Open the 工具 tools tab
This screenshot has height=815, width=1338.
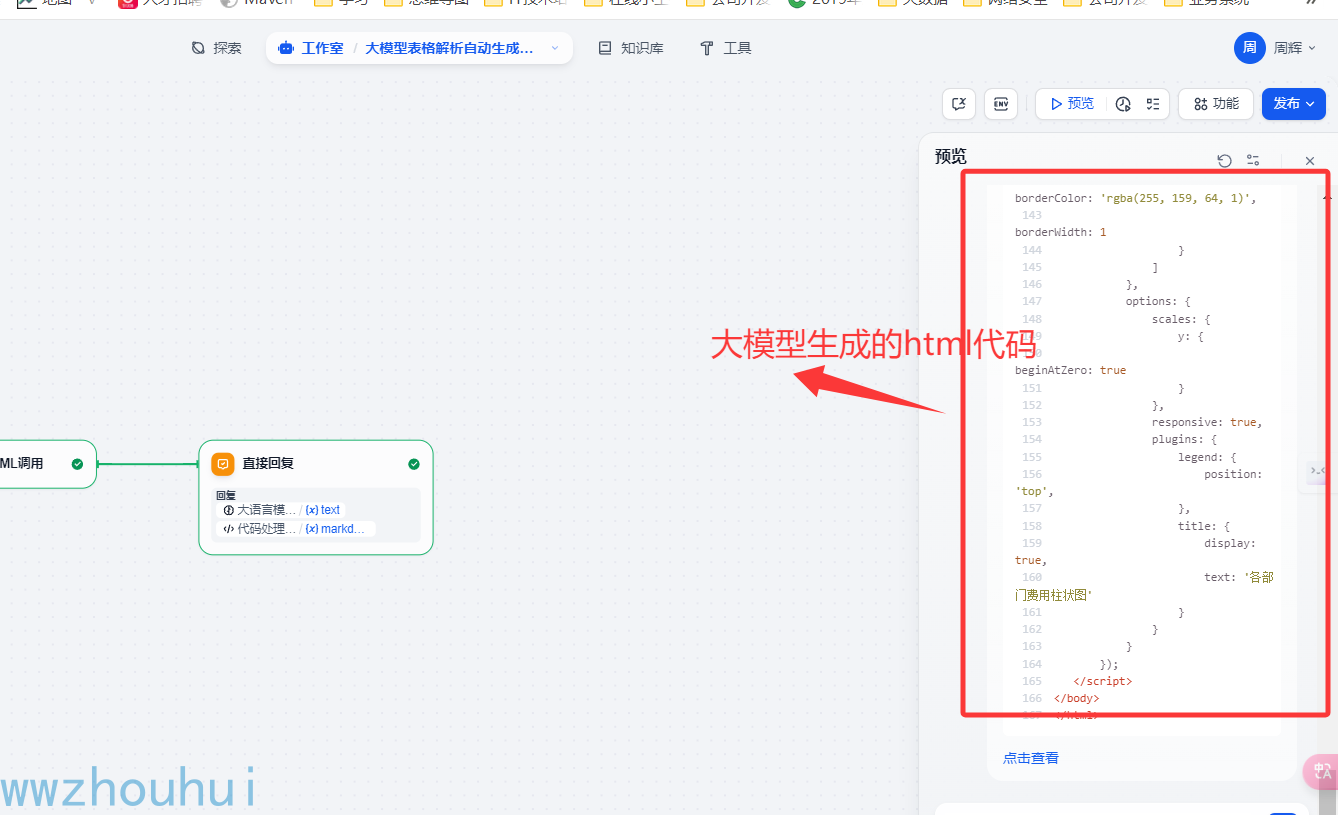pos(726,48)
